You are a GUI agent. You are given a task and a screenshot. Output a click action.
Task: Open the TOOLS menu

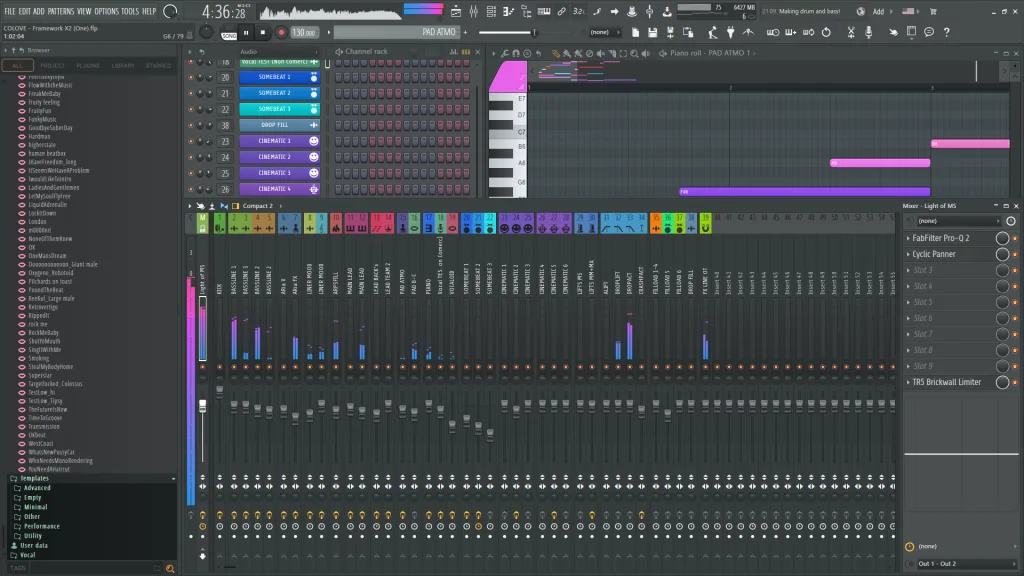(130, 11)
